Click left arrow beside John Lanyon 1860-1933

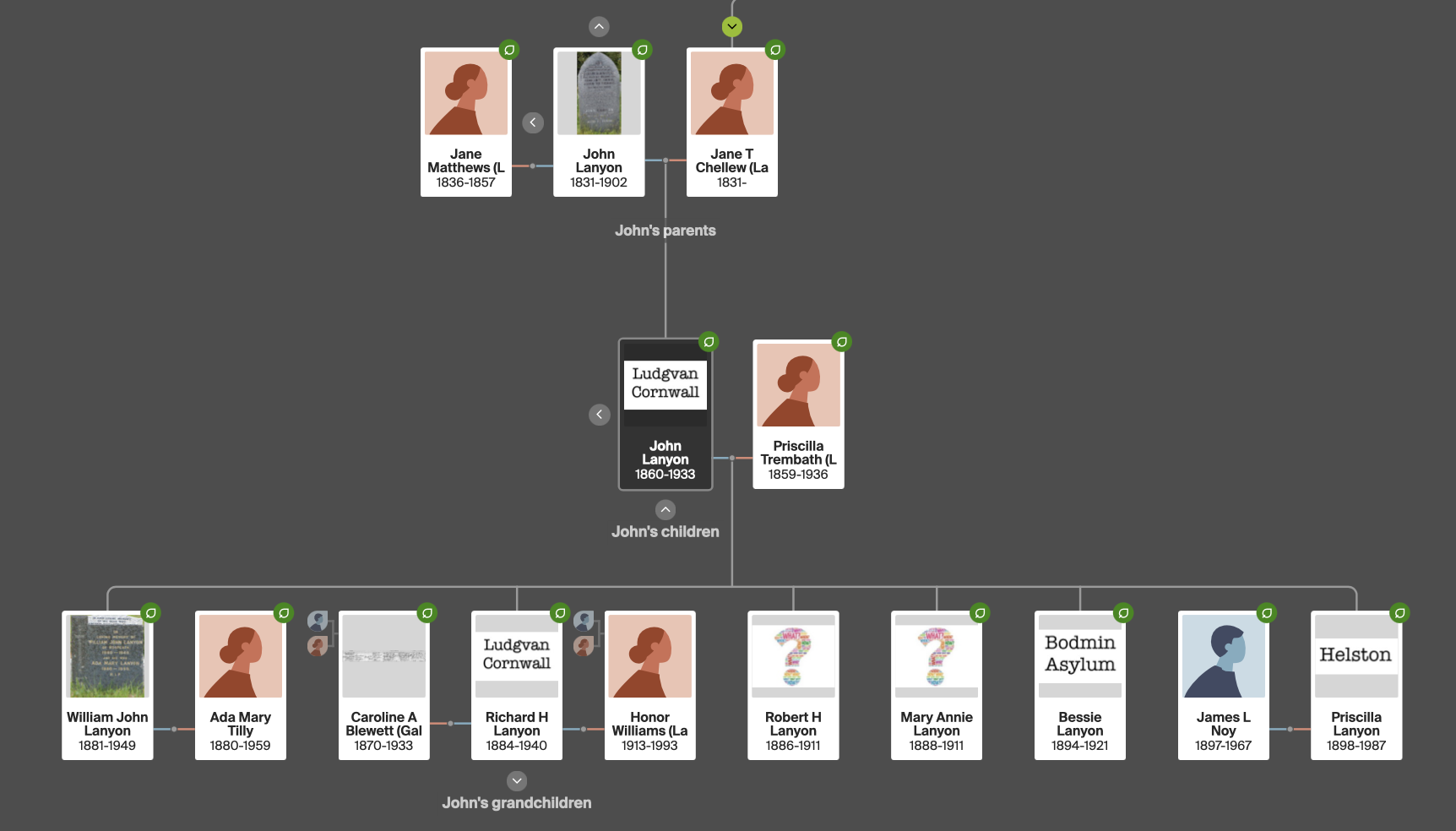pos(600,415)
